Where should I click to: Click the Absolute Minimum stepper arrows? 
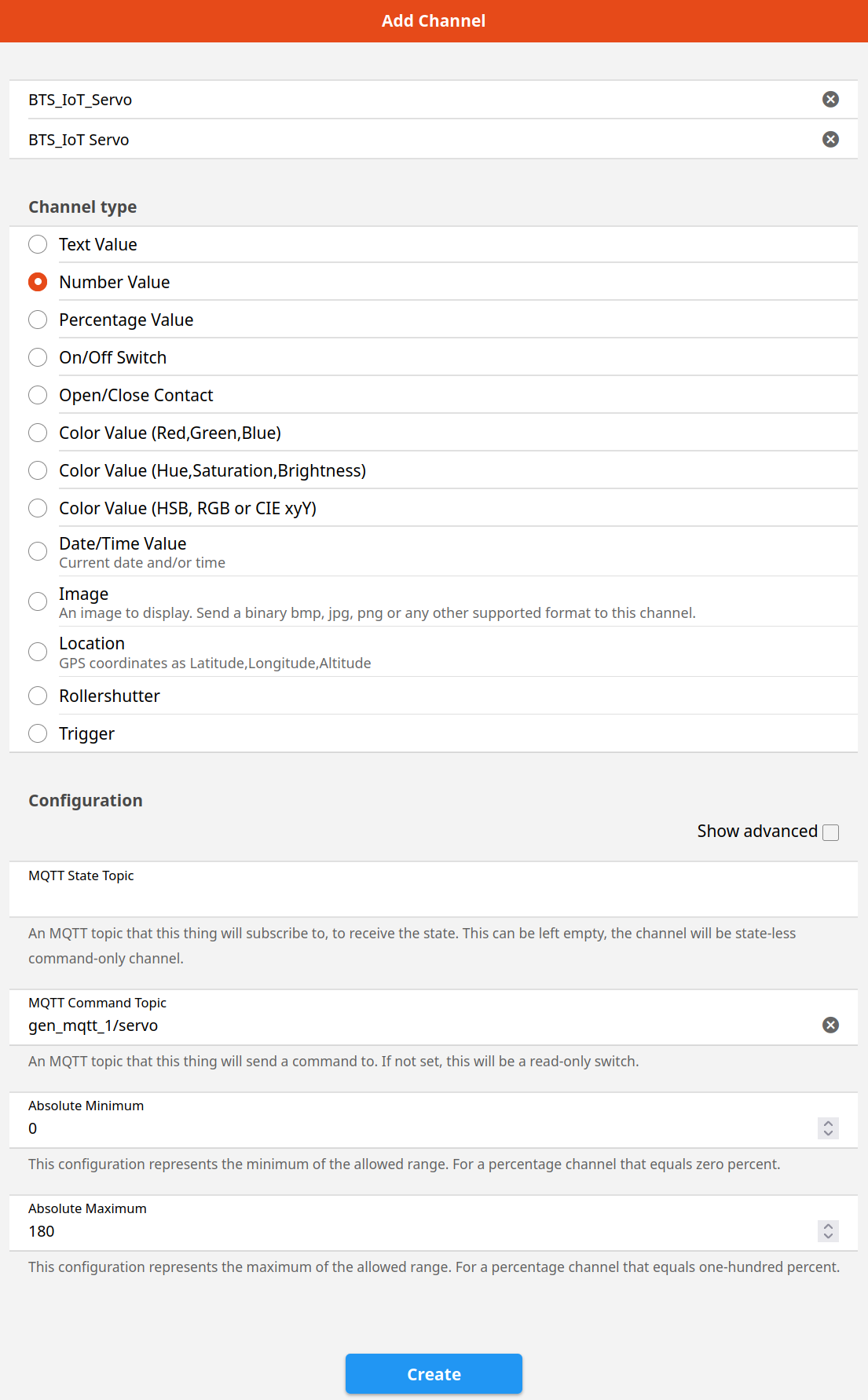828,1128
